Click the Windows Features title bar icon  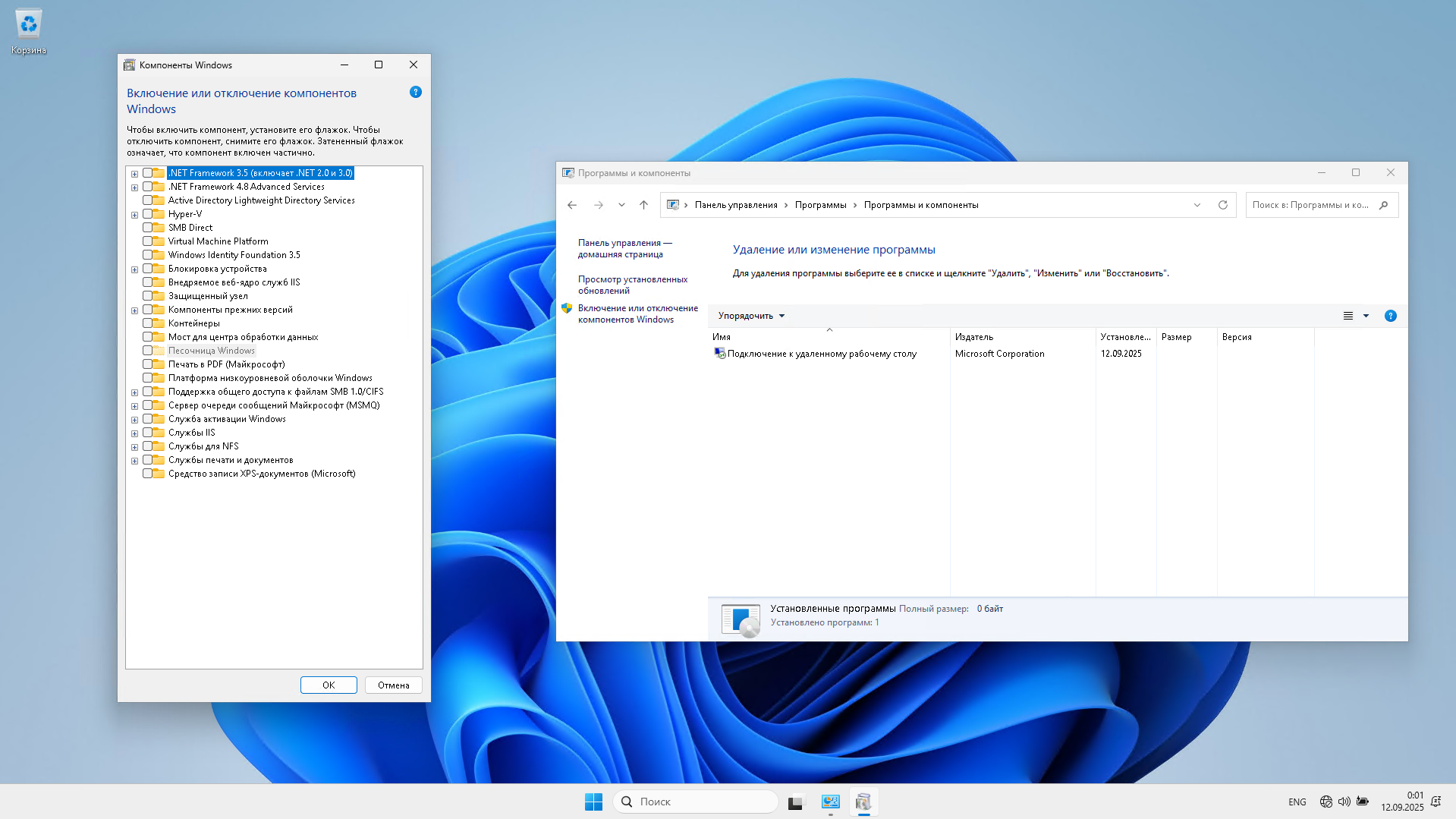tap(130, 65)
